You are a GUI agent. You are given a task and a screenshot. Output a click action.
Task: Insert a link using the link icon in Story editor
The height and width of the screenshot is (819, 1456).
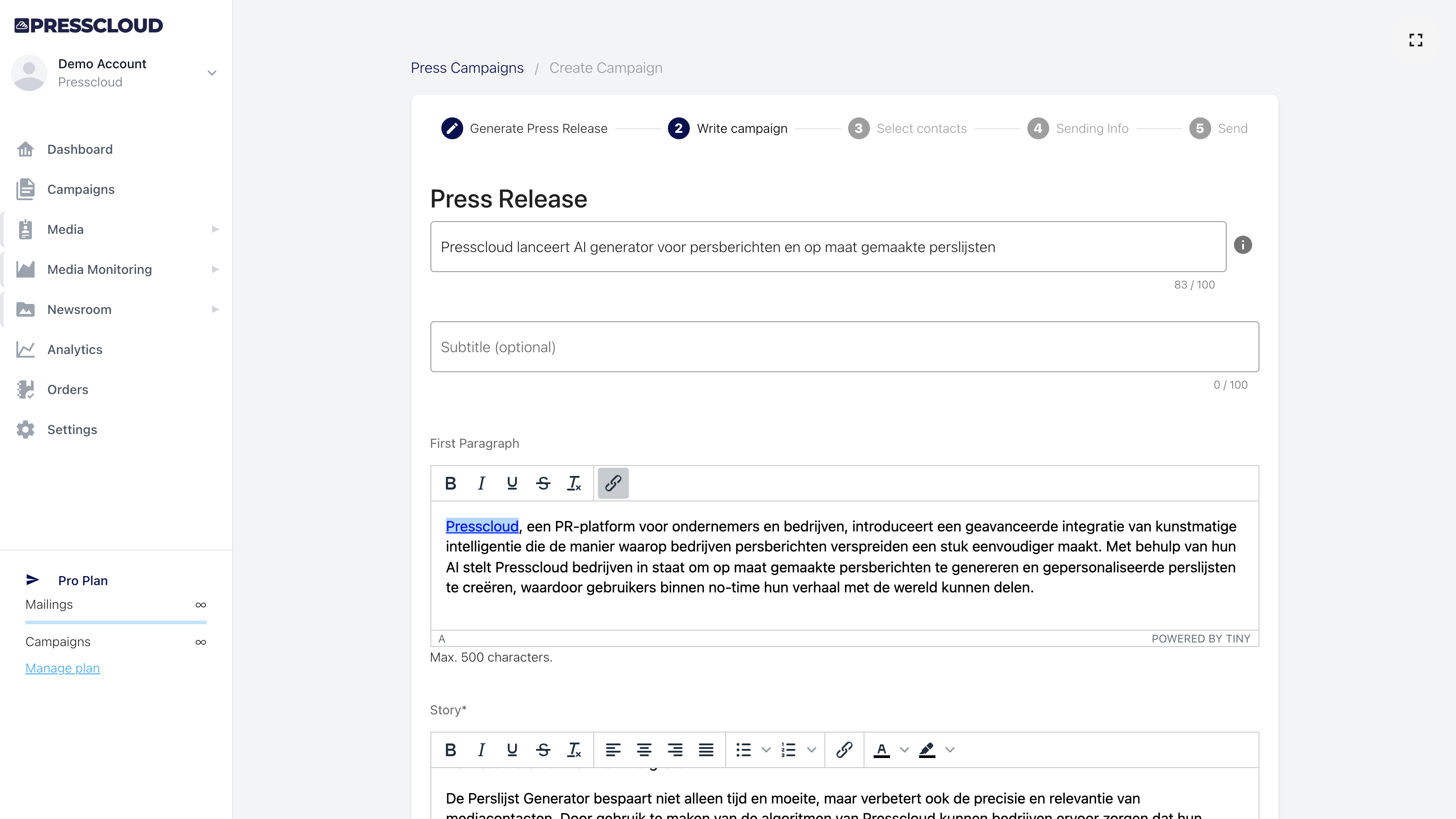pyautogui.click(x=844, y=750)
